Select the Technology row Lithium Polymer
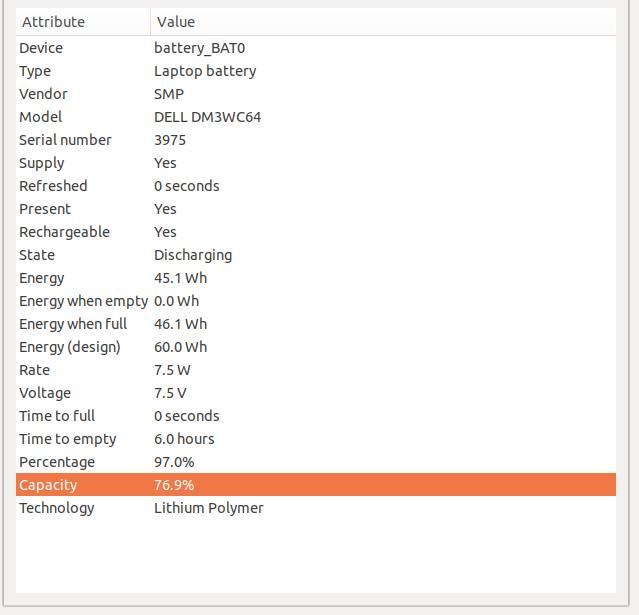Viewport: 639px width, 615px height. pos(316,509)
